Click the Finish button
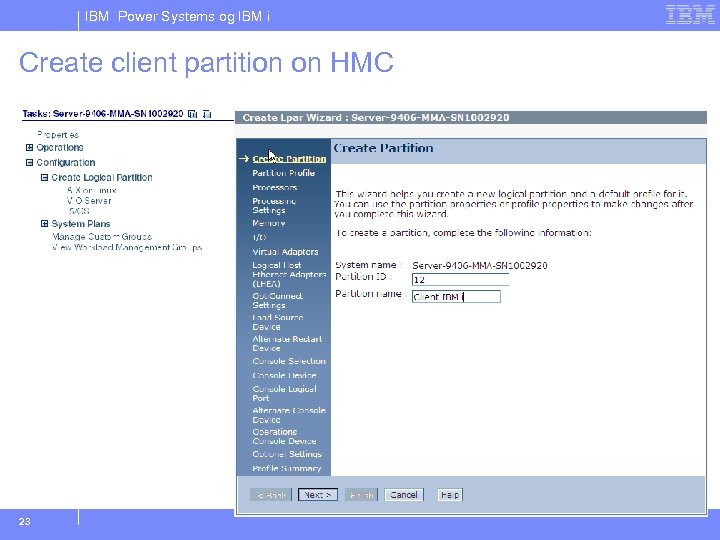Image resolution: width=720 pixels, height=540 pixels. click(361, 495)
